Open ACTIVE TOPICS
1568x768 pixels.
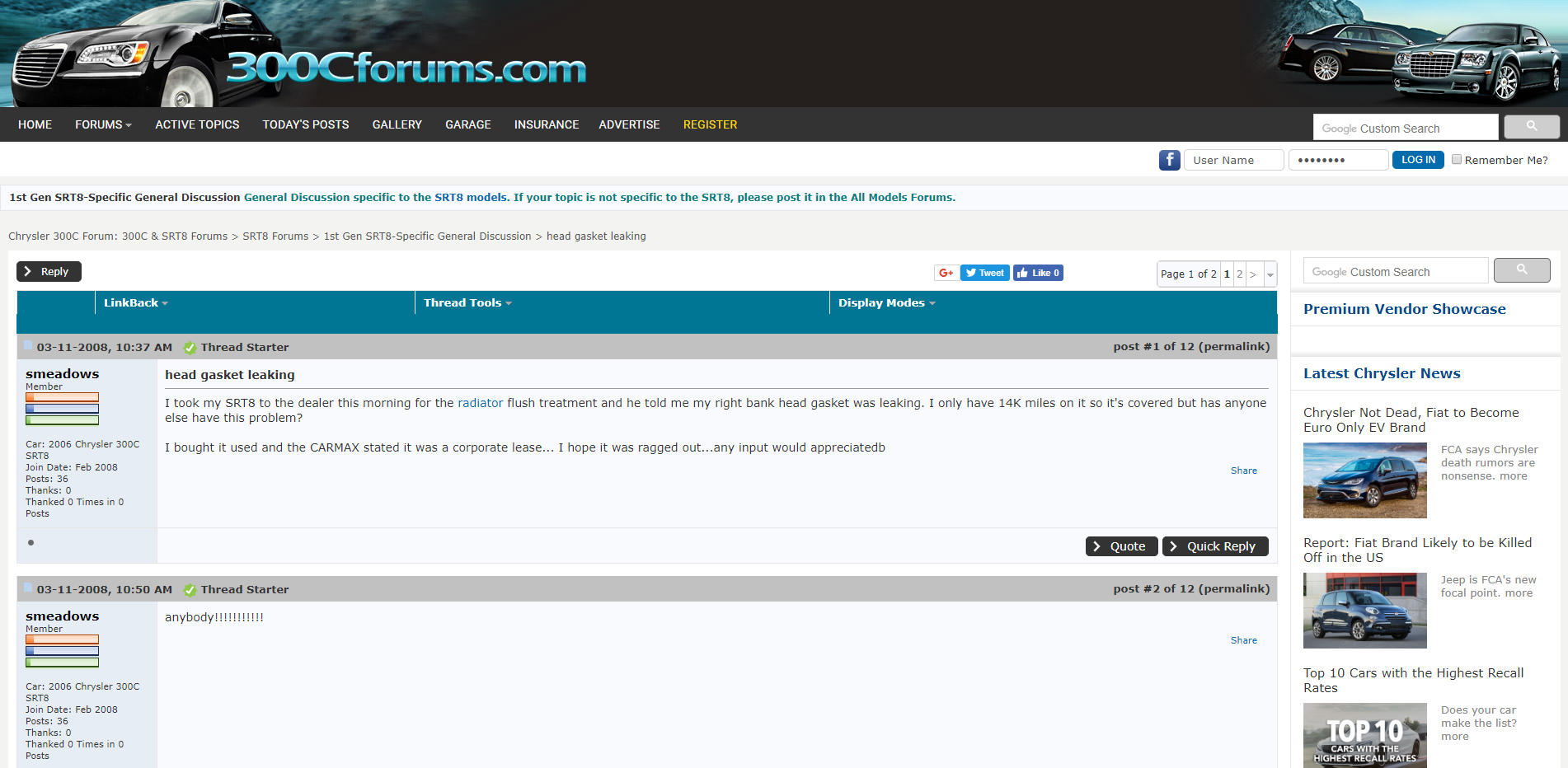(197, 124)
